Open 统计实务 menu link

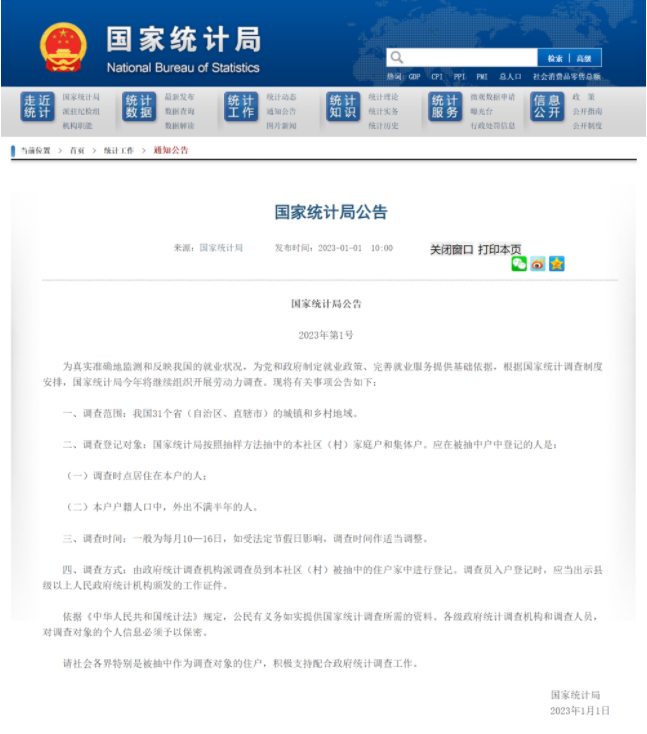(383, 111)
